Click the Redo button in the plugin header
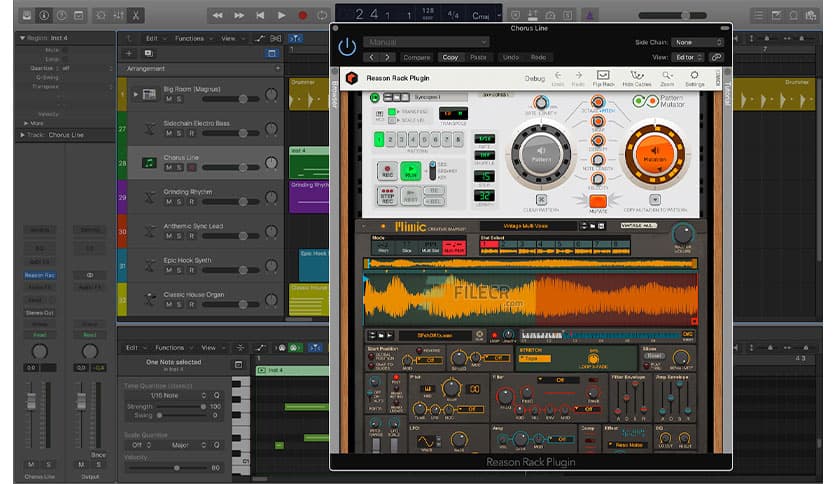836x484 pixels. [x=538, y=57]
